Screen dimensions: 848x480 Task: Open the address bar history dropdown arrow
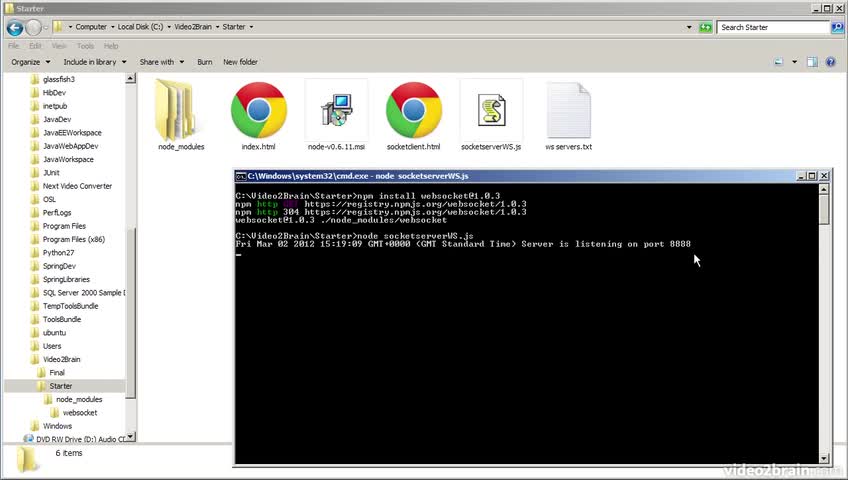689,27
